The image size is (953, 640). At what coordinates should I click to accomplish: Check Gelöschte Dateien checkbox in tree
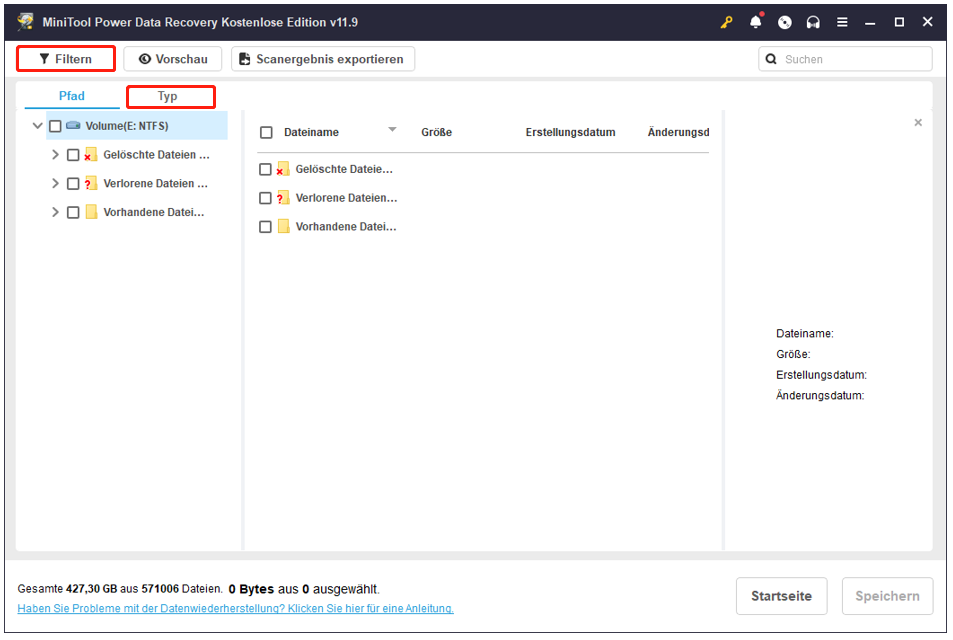(73, 155)
